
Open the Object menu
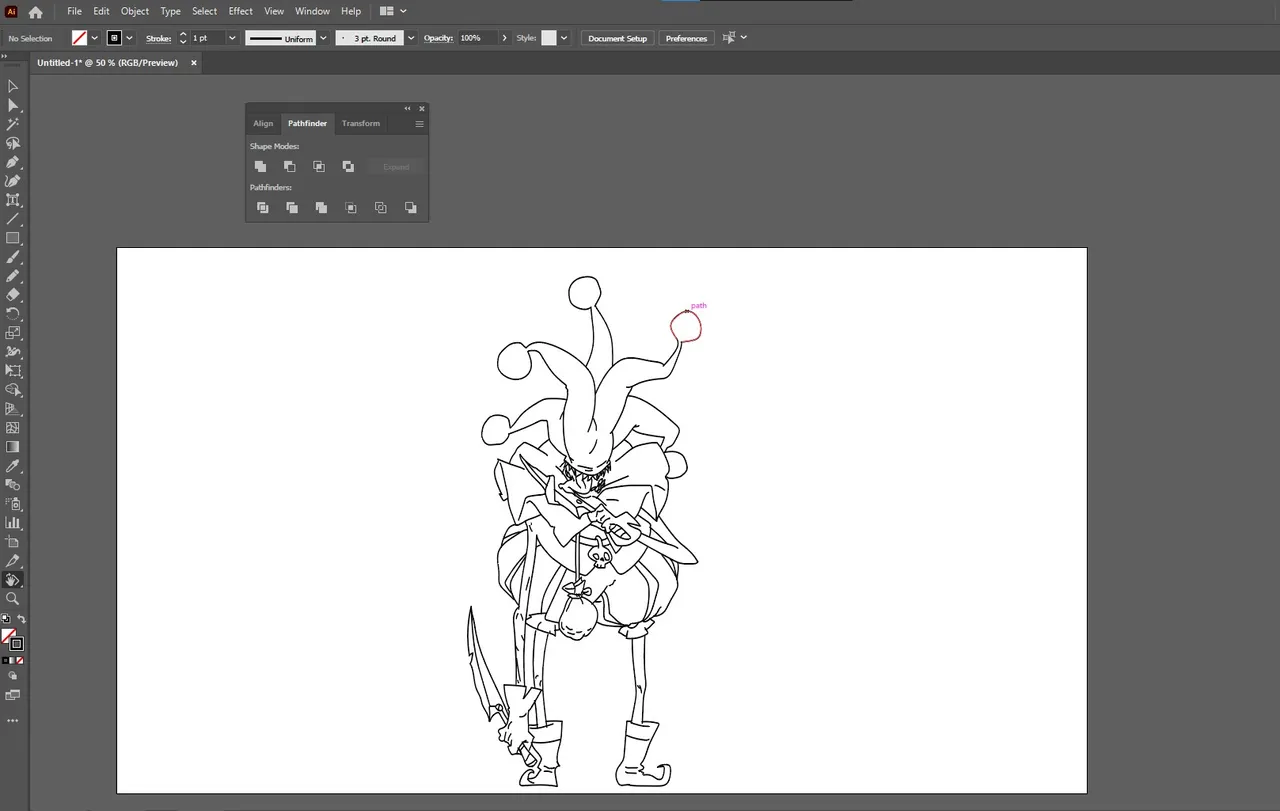[x=135, y=11]
